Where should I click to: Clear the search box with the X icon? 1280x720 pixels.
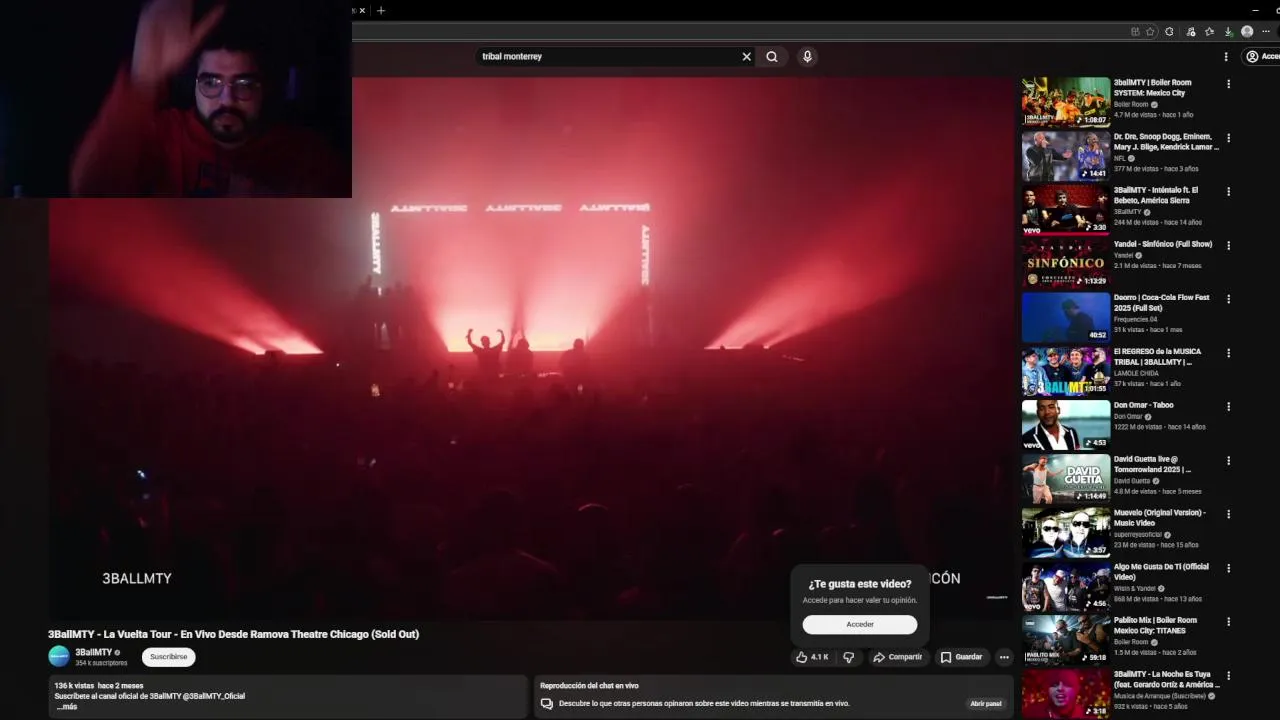pos(746,57)
